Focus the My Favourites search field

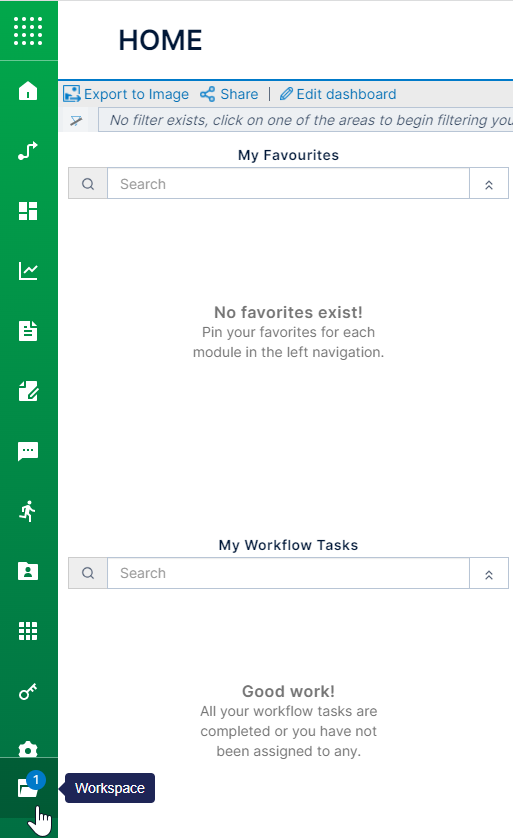click(288, 184)
